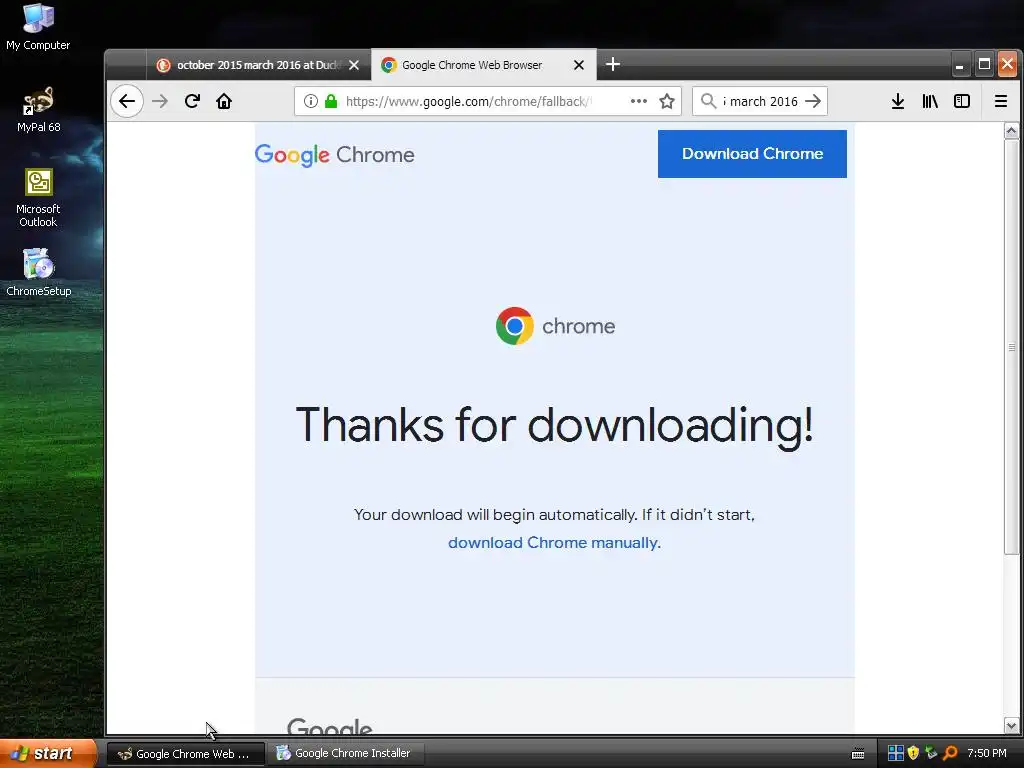
Task: Switch to Google Chrome Web taskbar button
Action: 185,754
